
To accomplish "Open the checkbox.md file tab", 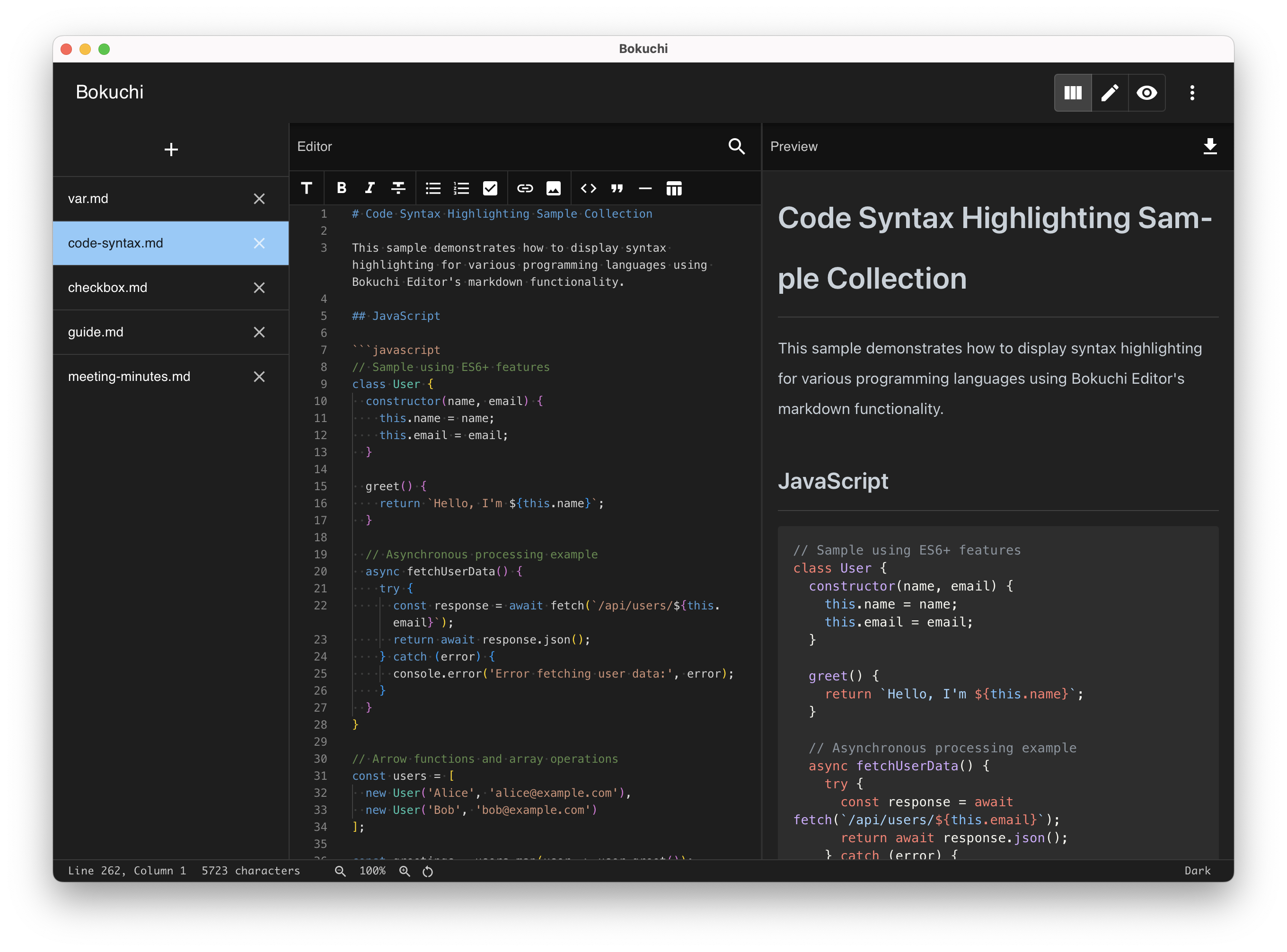I will tap(108, 288).
